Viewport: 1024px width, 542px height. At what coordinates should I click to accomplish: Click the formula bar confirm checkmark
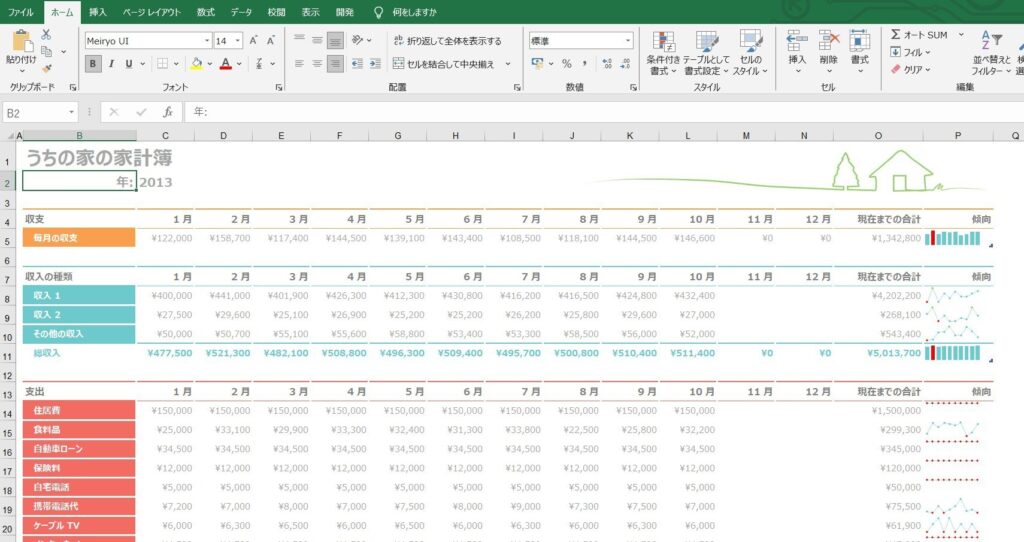pyautogui.click(x=141, y=112)
